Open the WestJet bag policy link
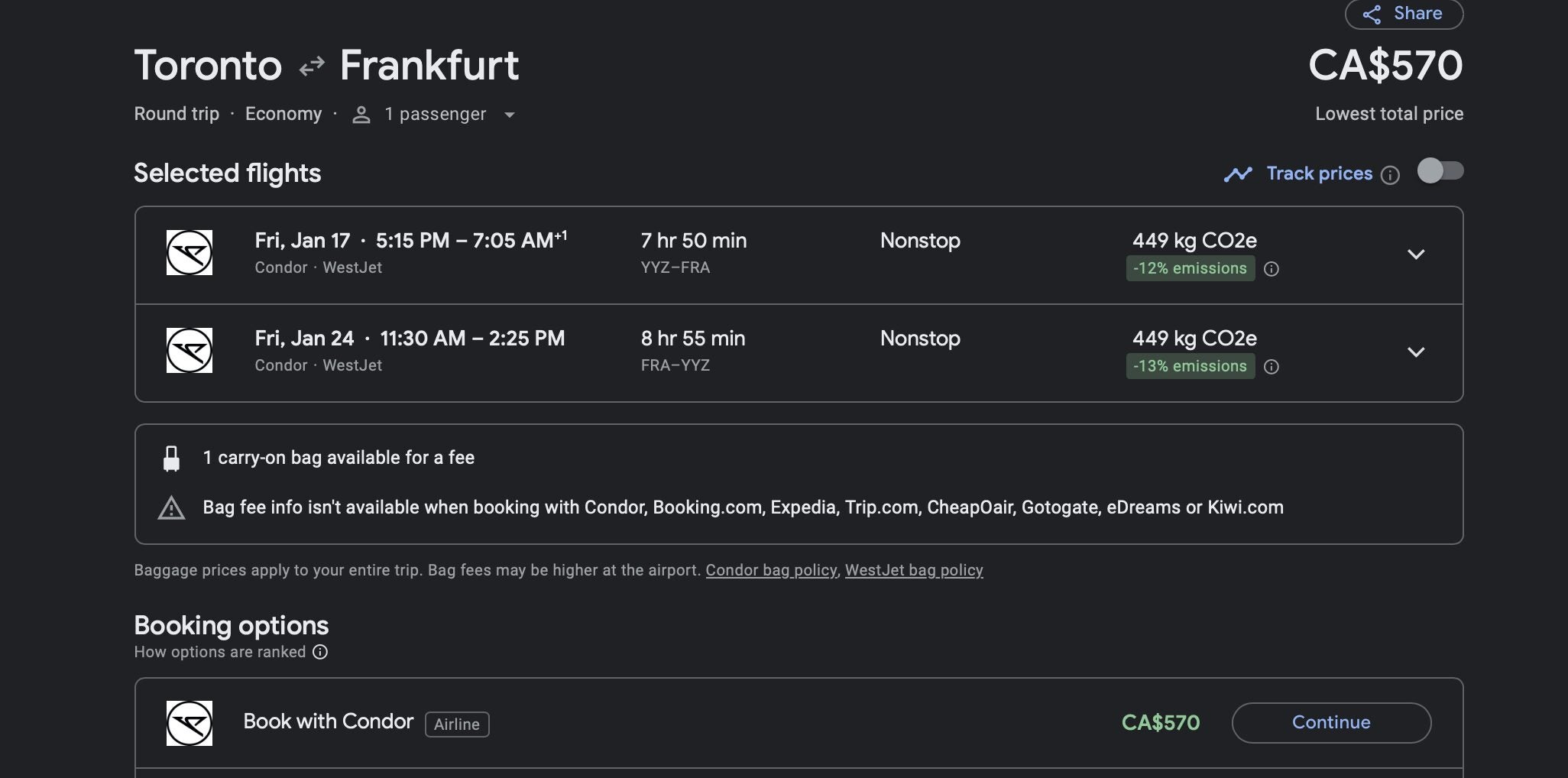This screenshot has height=778, width=1568. pos(914,570)
